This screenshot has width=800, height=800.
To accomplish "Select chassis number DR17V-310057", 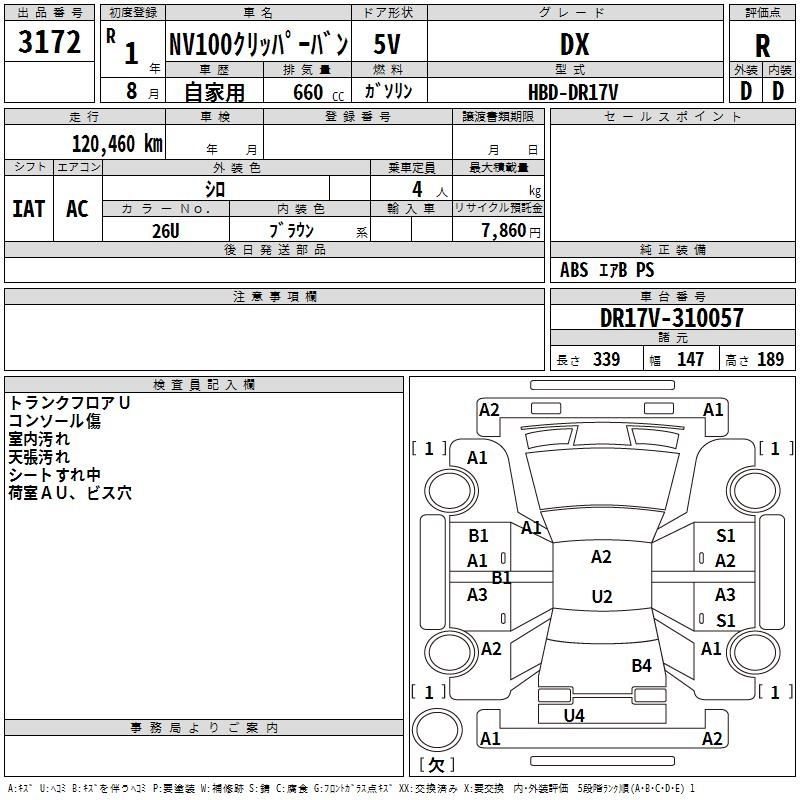I will 672,318.
